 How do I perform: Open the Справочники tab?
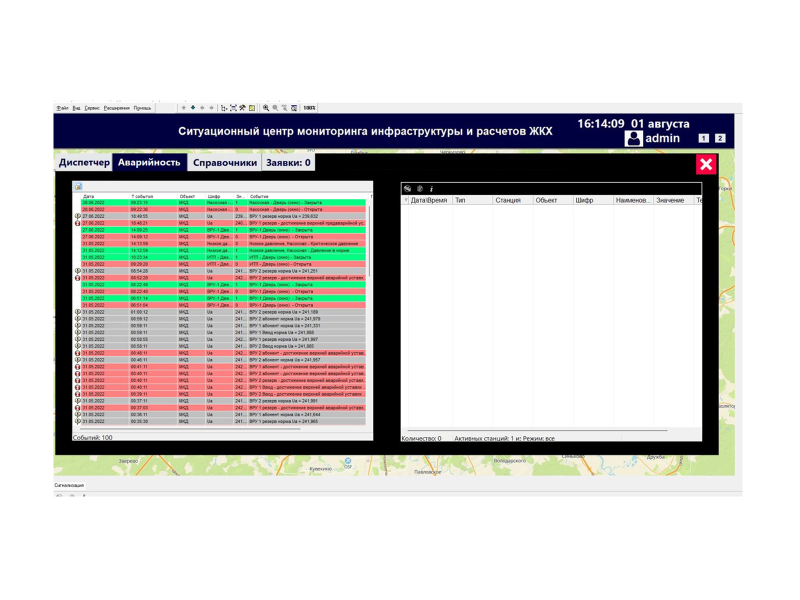tap(225, 163)
